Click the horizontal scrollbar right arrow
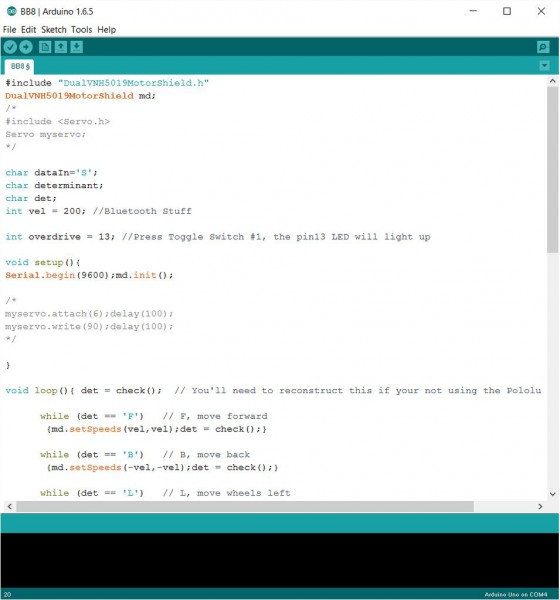This screenshot has height=600, width=560. [540, 506]
